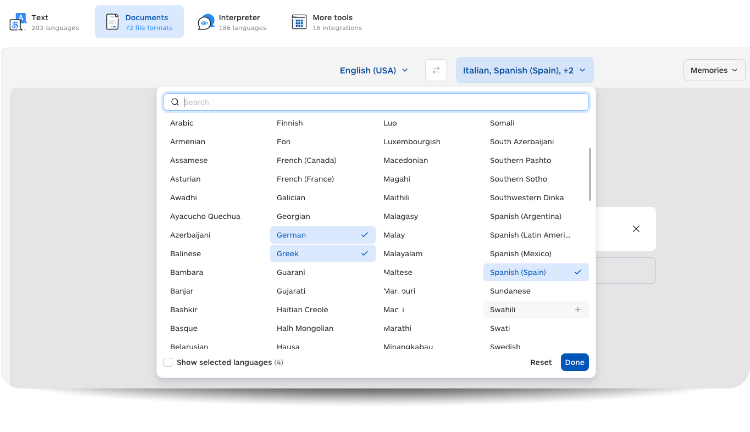Viewport: 750px width, 432px height.
Task: Enable Show selected languages checkbox
Action: (x=168, y=362)
